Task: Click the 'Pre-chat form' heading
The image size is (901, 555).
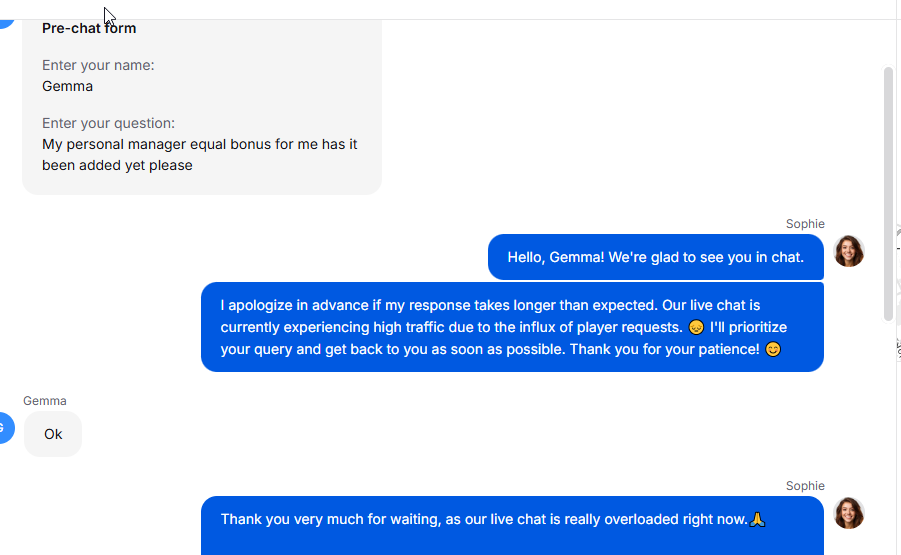Action: (89, 28)
